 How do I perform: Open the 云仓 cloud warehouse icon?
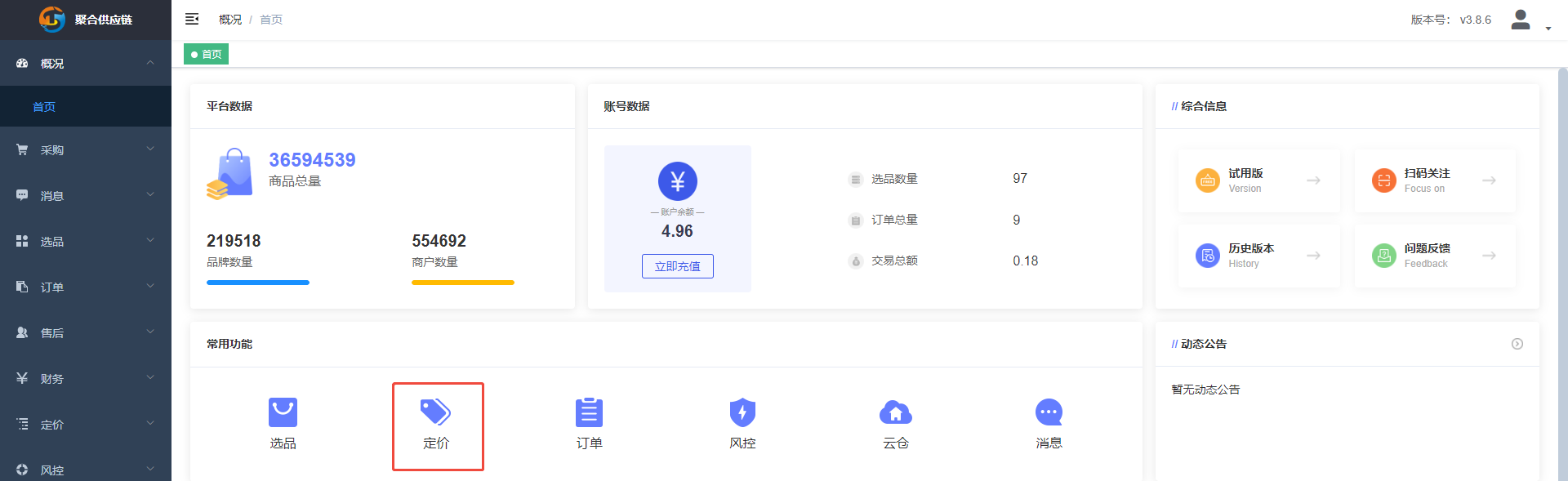tap(895, 412)
